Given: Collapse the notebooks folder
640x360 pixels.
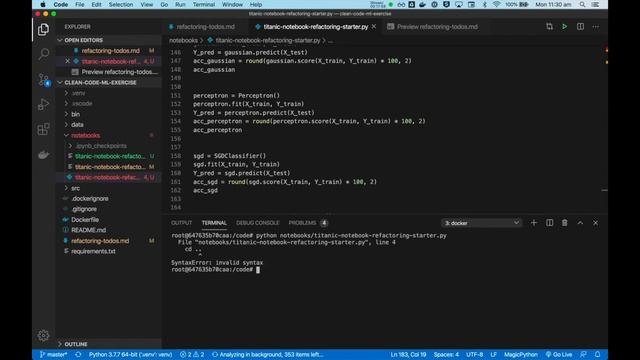Looking at the screenshot, I should point(85,136).
